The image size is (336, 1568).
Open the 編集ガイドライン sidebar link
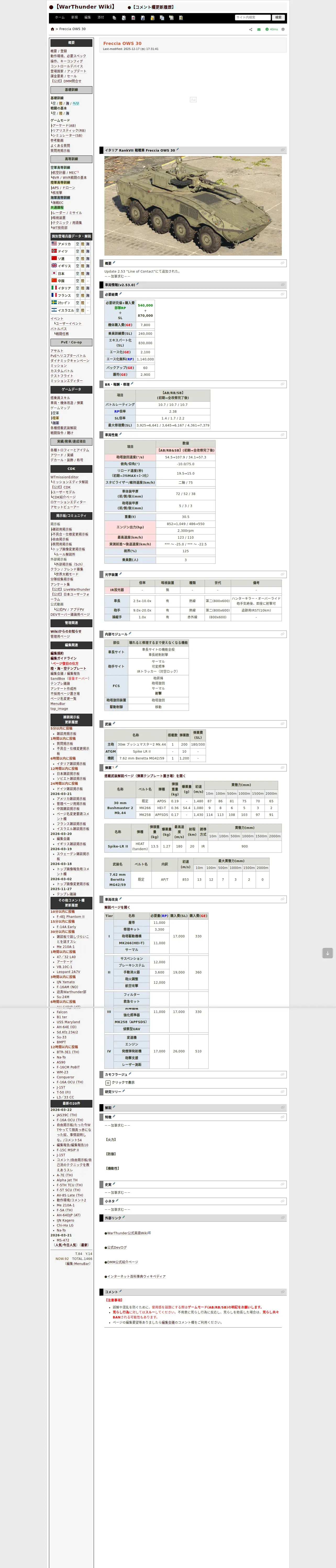tap(63, 658)
